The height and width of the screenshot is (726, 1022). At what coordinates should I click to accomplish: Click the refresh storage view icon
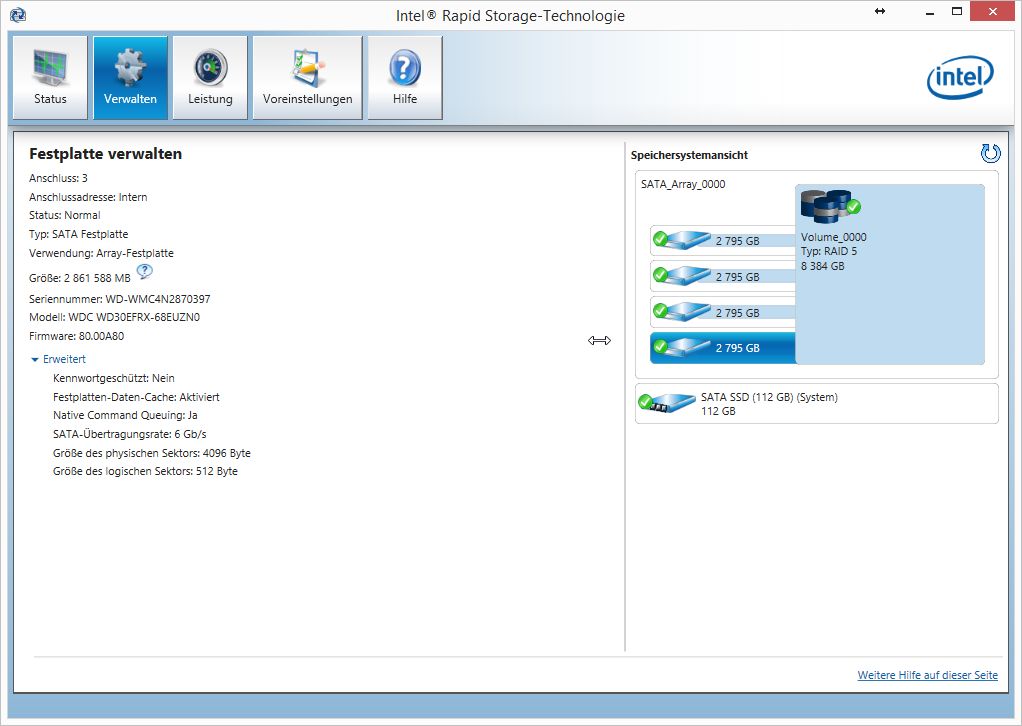[990, 153]
